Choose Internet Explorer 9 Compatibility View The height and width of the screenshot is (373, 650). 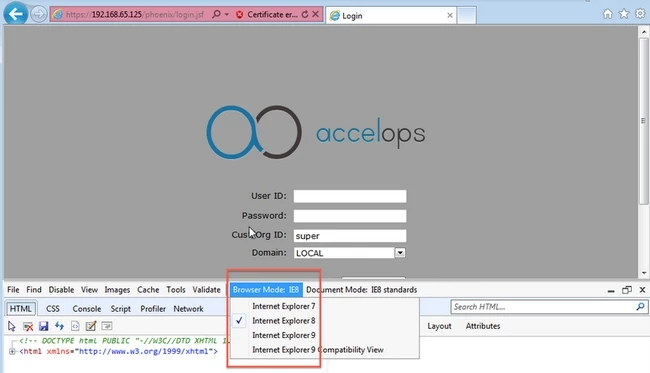click(318, 350)
